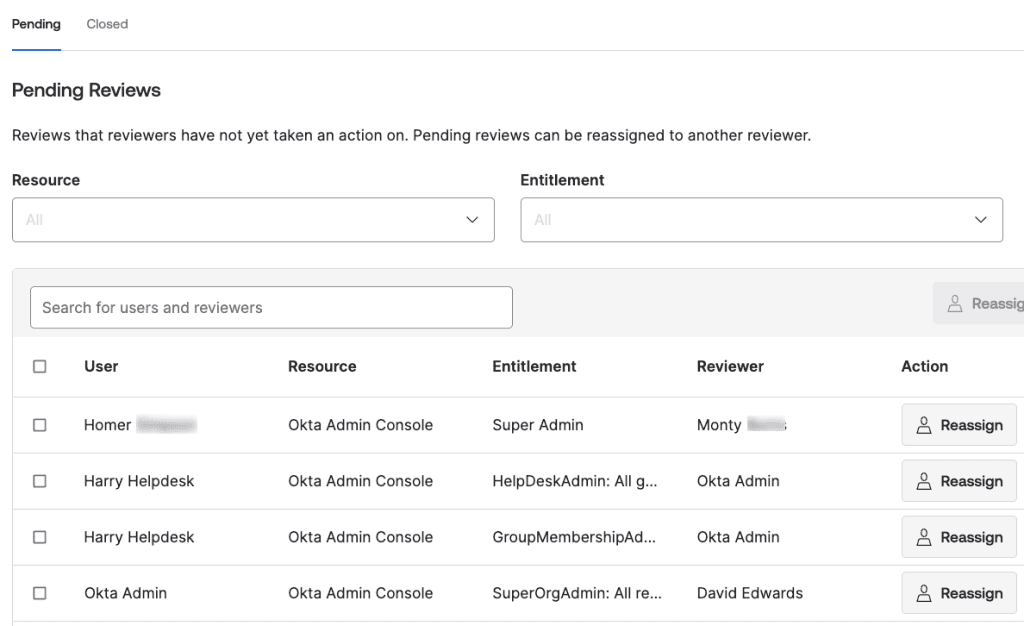The image size is (1024, 626).
Task: Tick the select-all checkbox in table header
Action: click(x=40, y=366)
